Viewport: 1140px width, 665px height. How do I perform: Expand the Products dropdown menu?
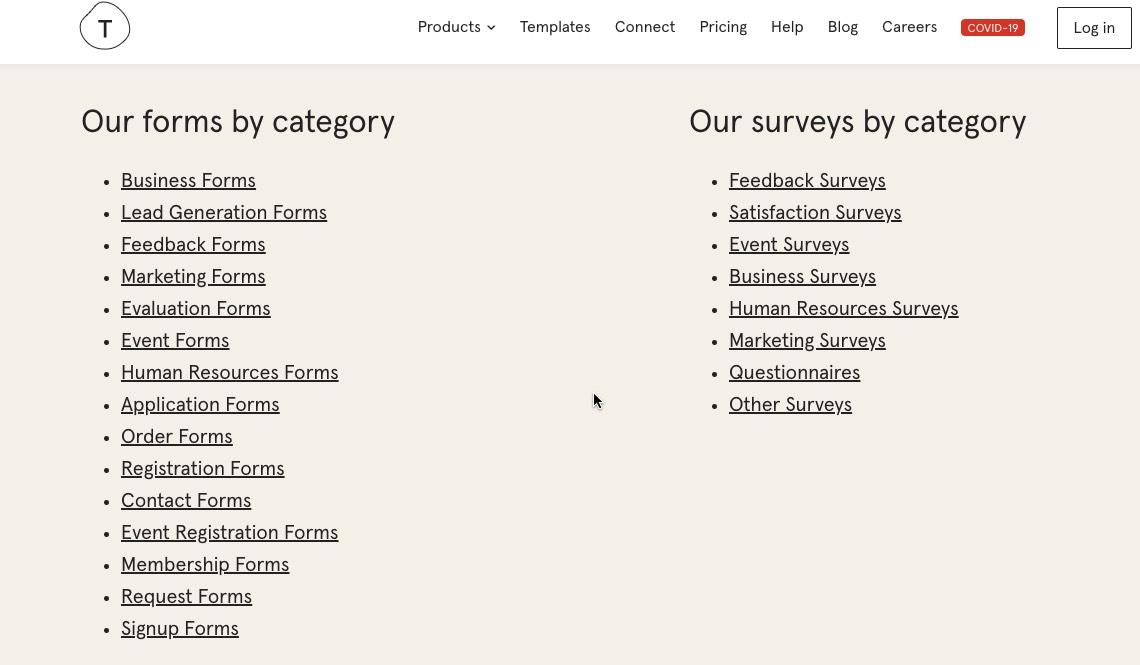456,27
